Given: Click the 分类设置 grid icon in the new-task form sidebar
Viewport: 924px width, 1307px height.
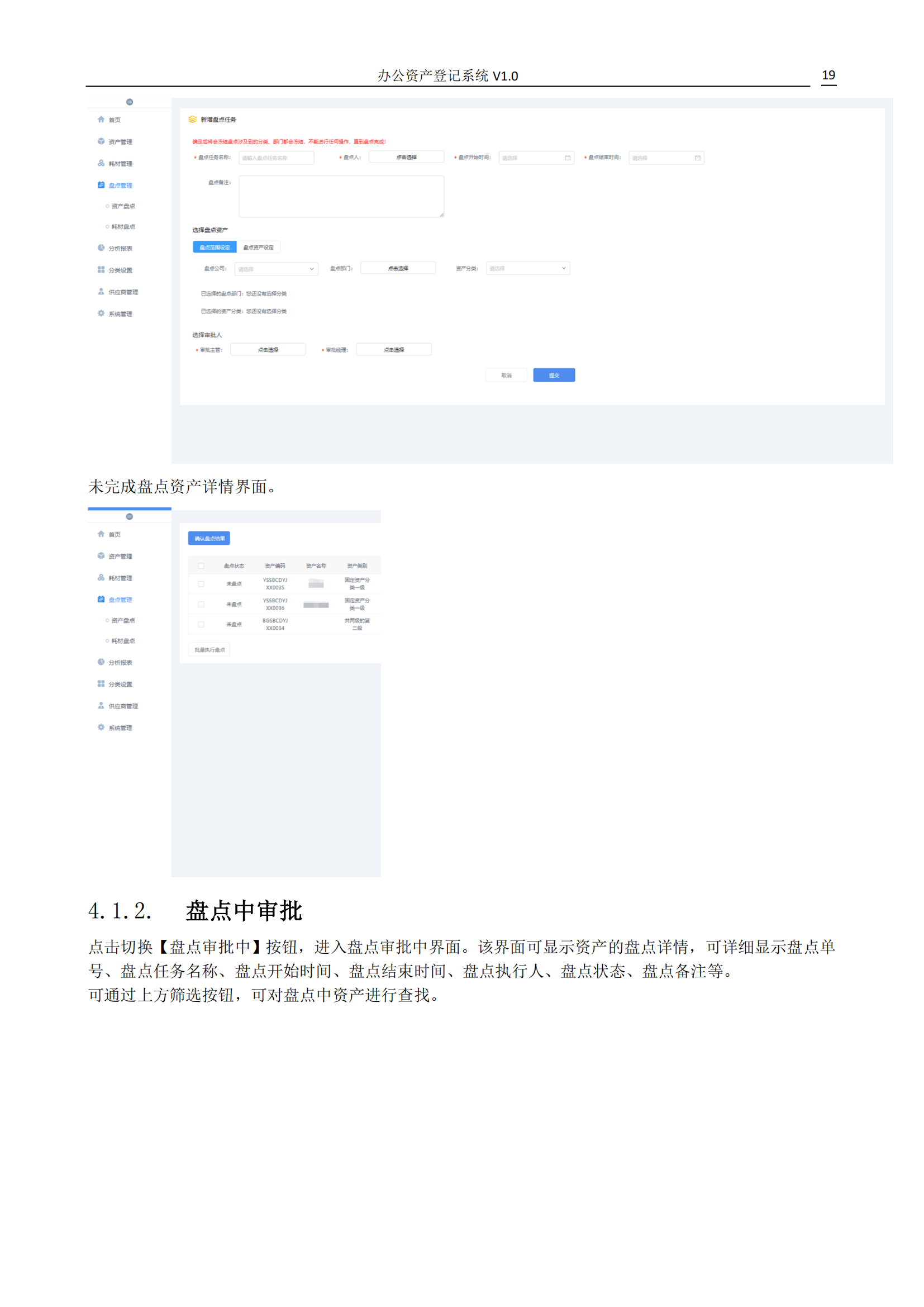Looking at the screenshot, I should click(101, 270).
